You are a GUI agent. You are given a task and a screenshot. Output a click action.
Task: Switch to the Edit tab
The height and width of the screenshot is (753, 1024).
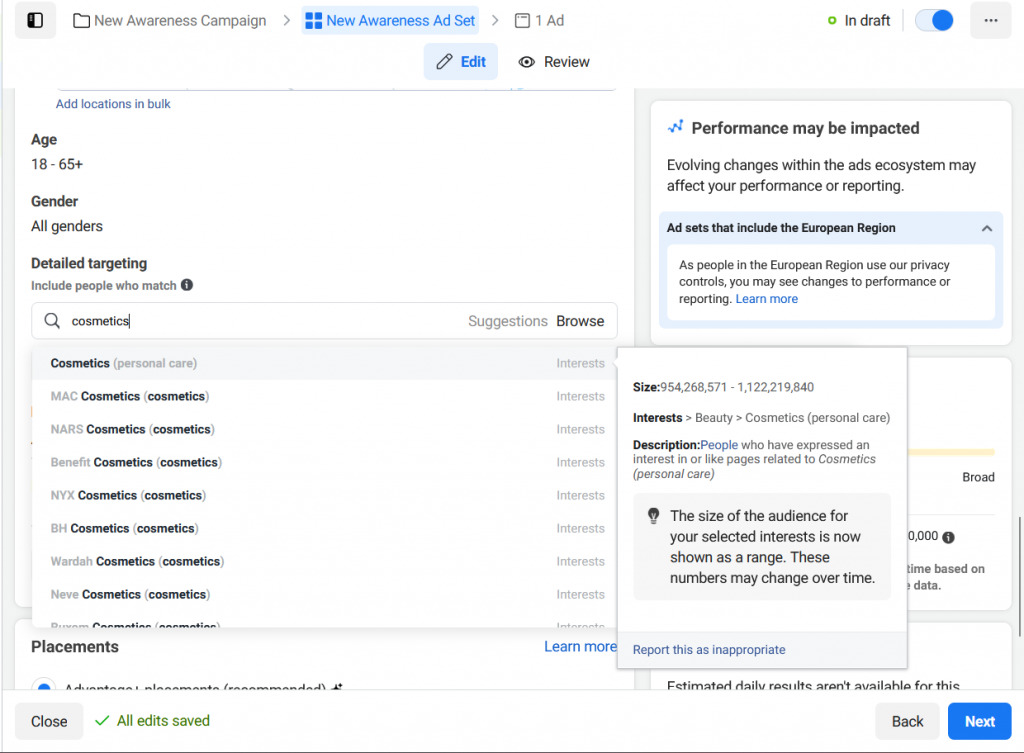(461, 61)
